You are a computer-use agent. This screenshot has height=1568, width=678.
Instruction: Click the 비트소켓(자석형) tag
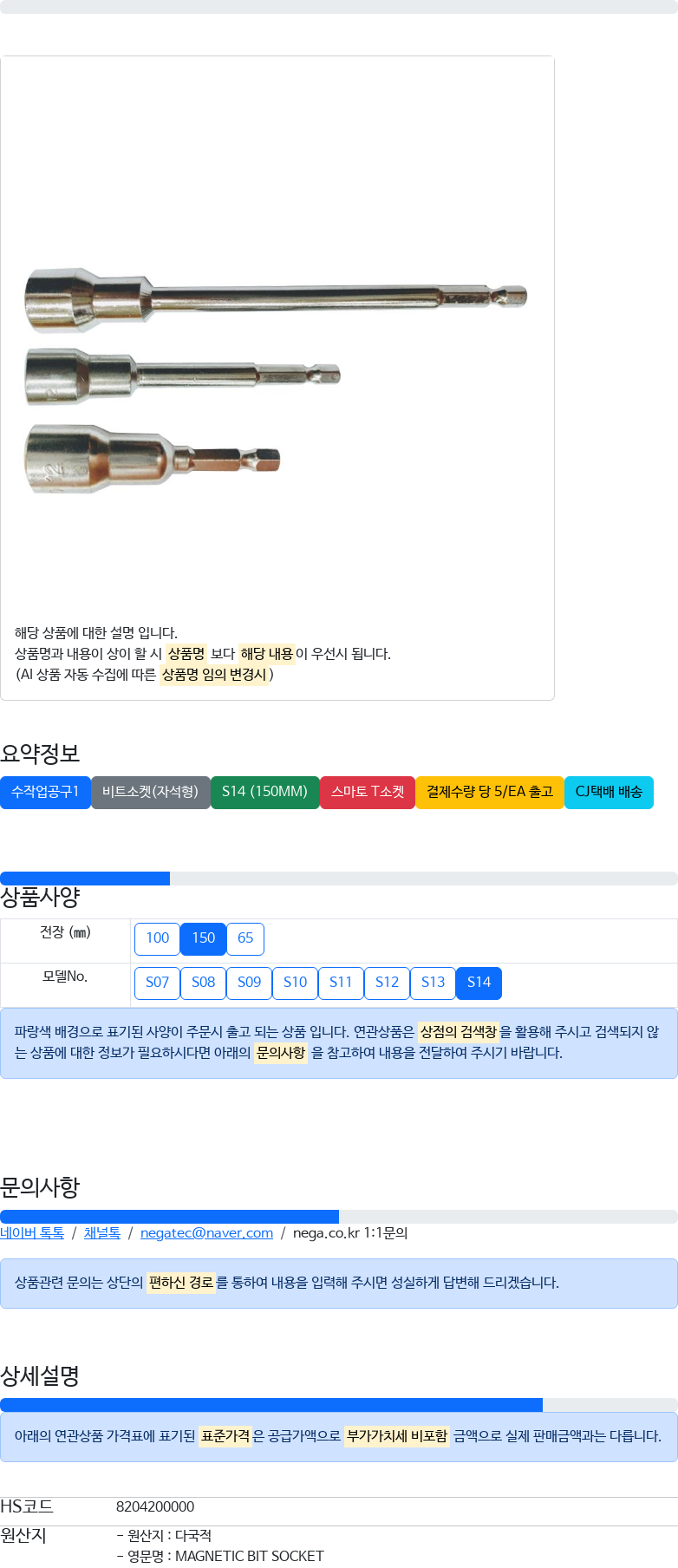tap(150, 792)
